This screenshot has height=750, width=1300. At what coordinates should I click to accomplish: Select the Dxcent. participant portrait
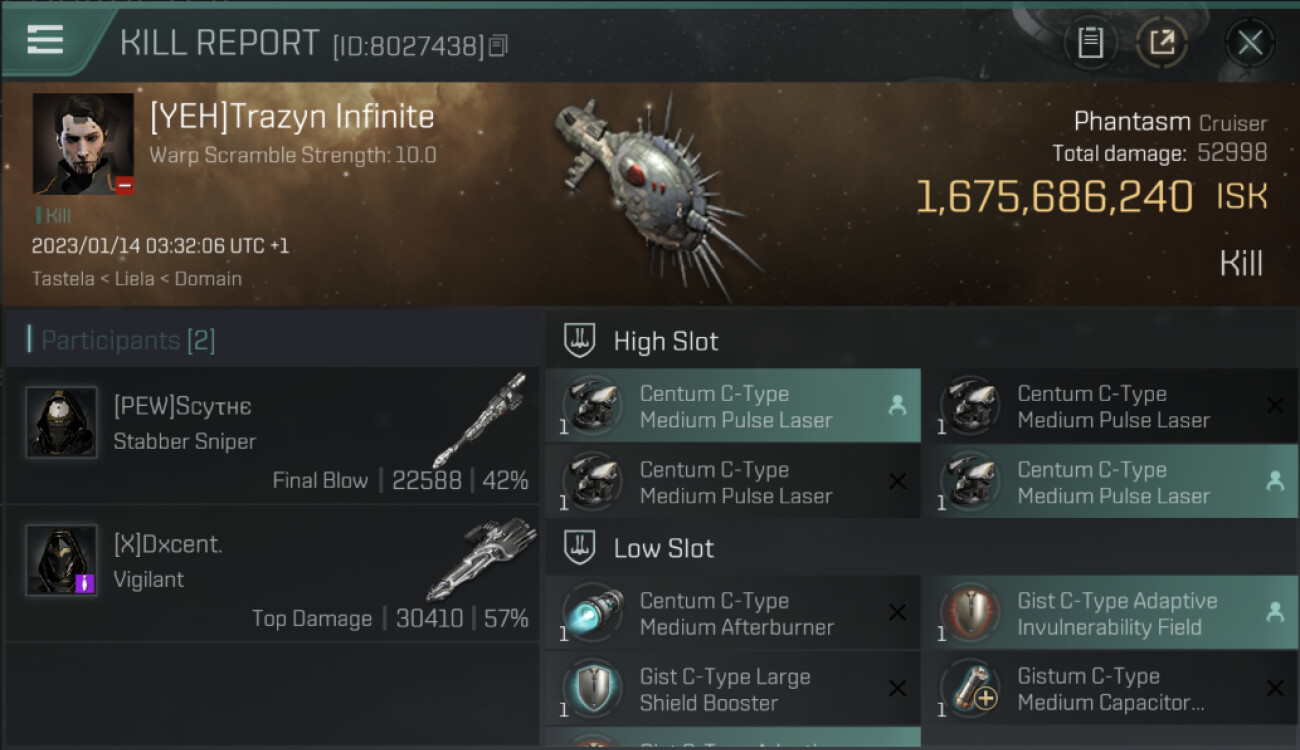coord(62,559)
